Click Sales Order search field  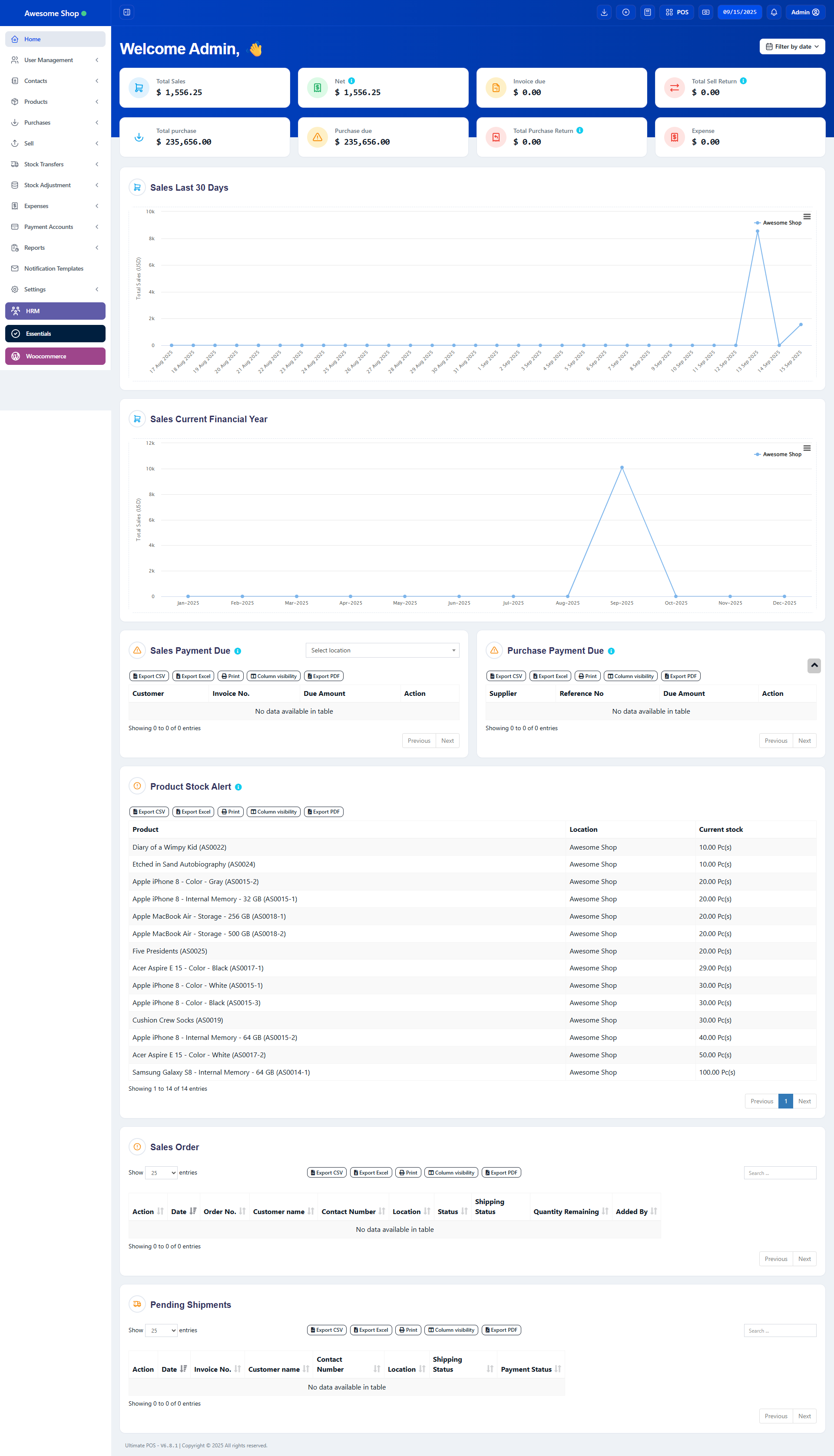[780, 1173]
